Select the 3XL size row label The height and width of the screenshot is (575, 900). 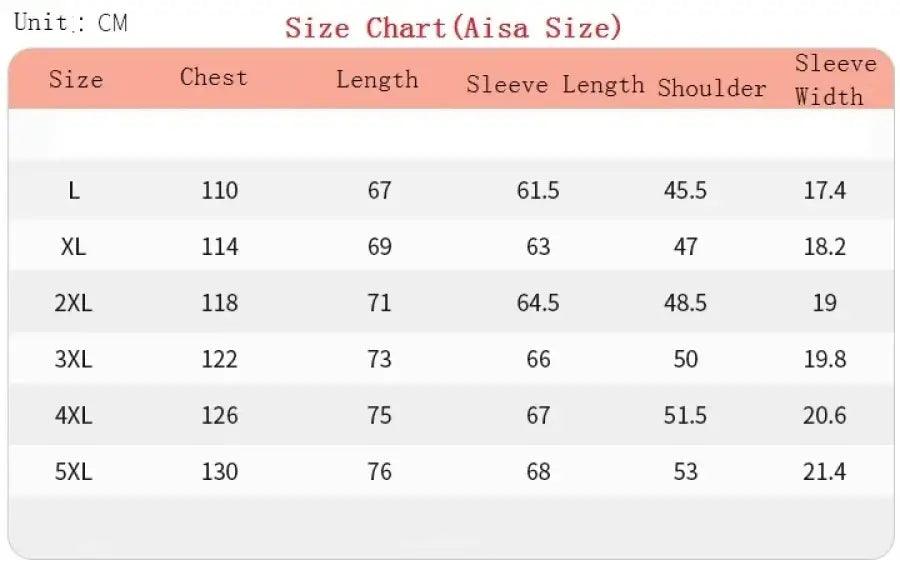pyautogui.click(x=73, y=358)
